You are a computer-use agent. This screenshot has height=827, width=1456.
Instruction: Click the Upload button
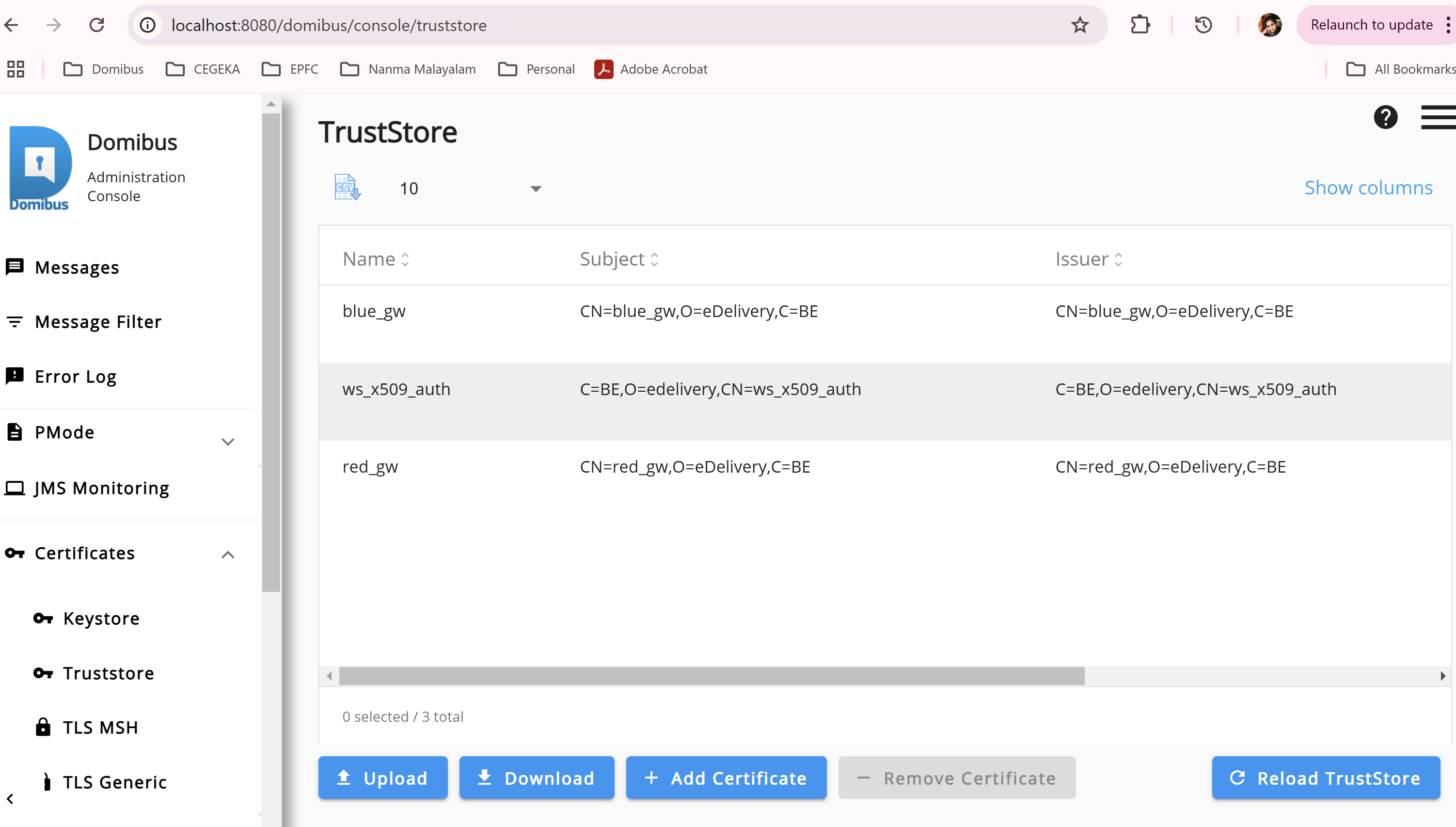383,777
